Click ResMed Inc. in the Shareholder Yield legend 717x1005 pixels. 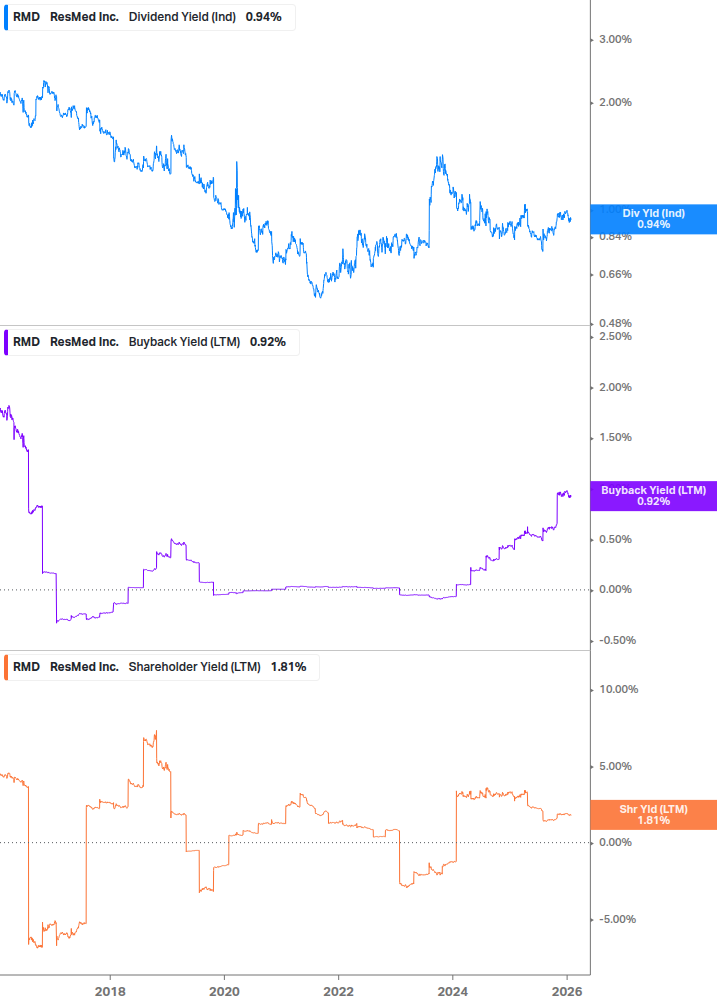(x=85, y=667)
